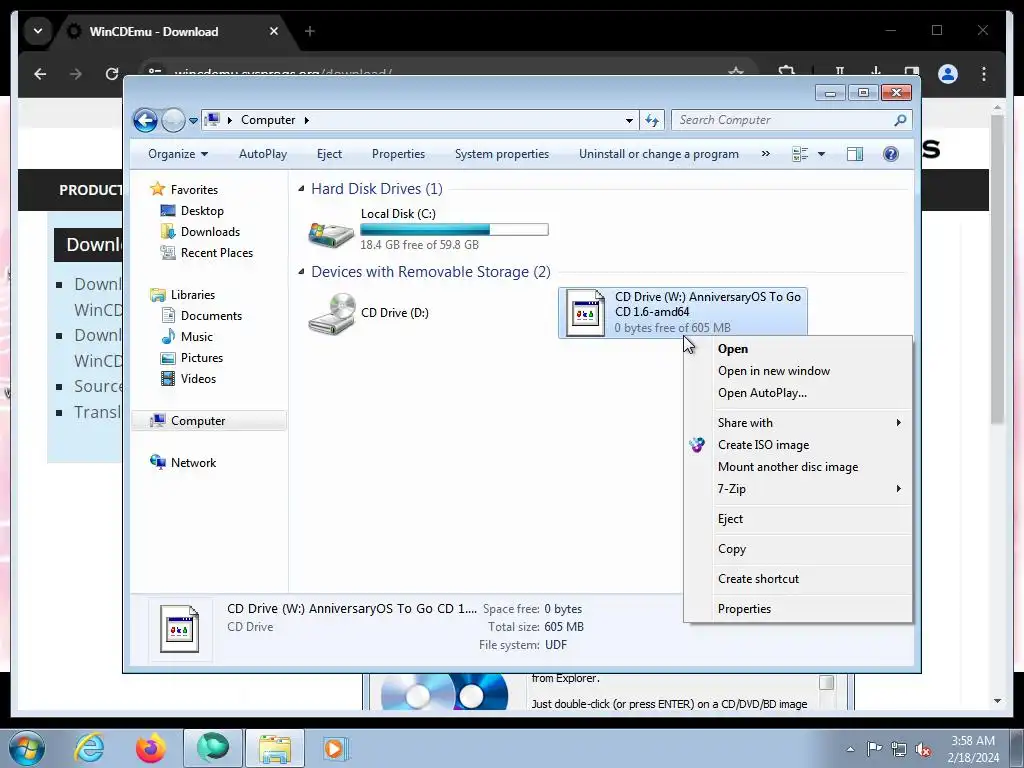The width and height of the screenshot is (1024, 768).
Task: Open the view options dropdown arrow
Action: point(822,154)
